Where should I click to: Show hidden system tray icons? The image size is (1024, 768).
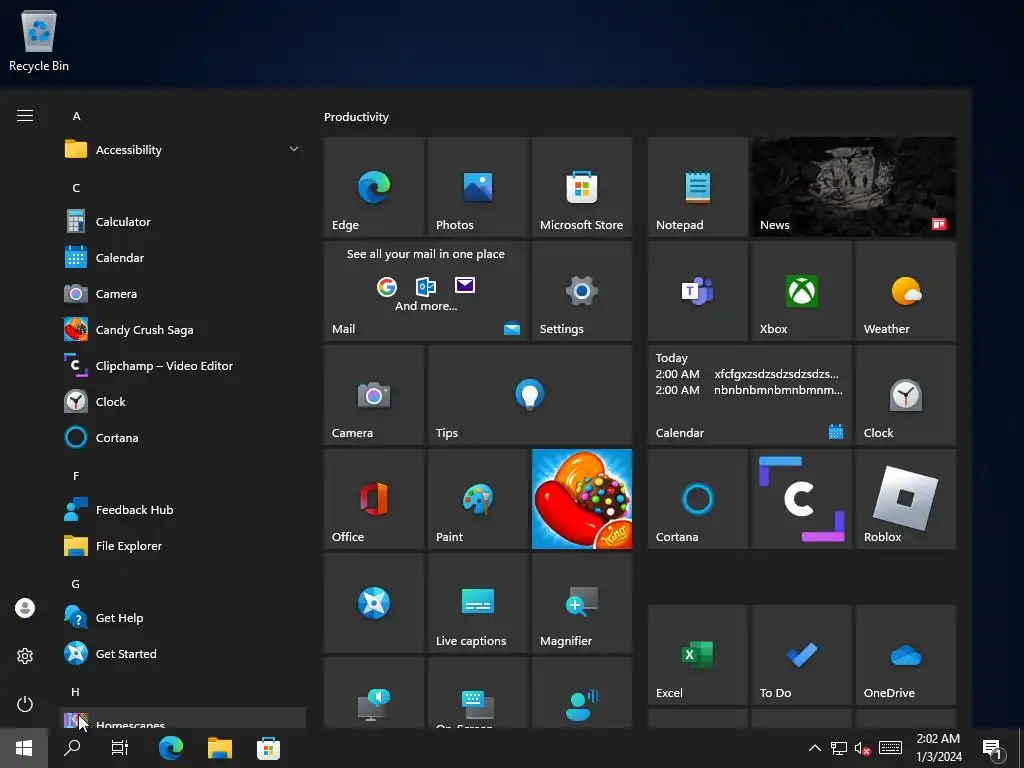(815, 748)
